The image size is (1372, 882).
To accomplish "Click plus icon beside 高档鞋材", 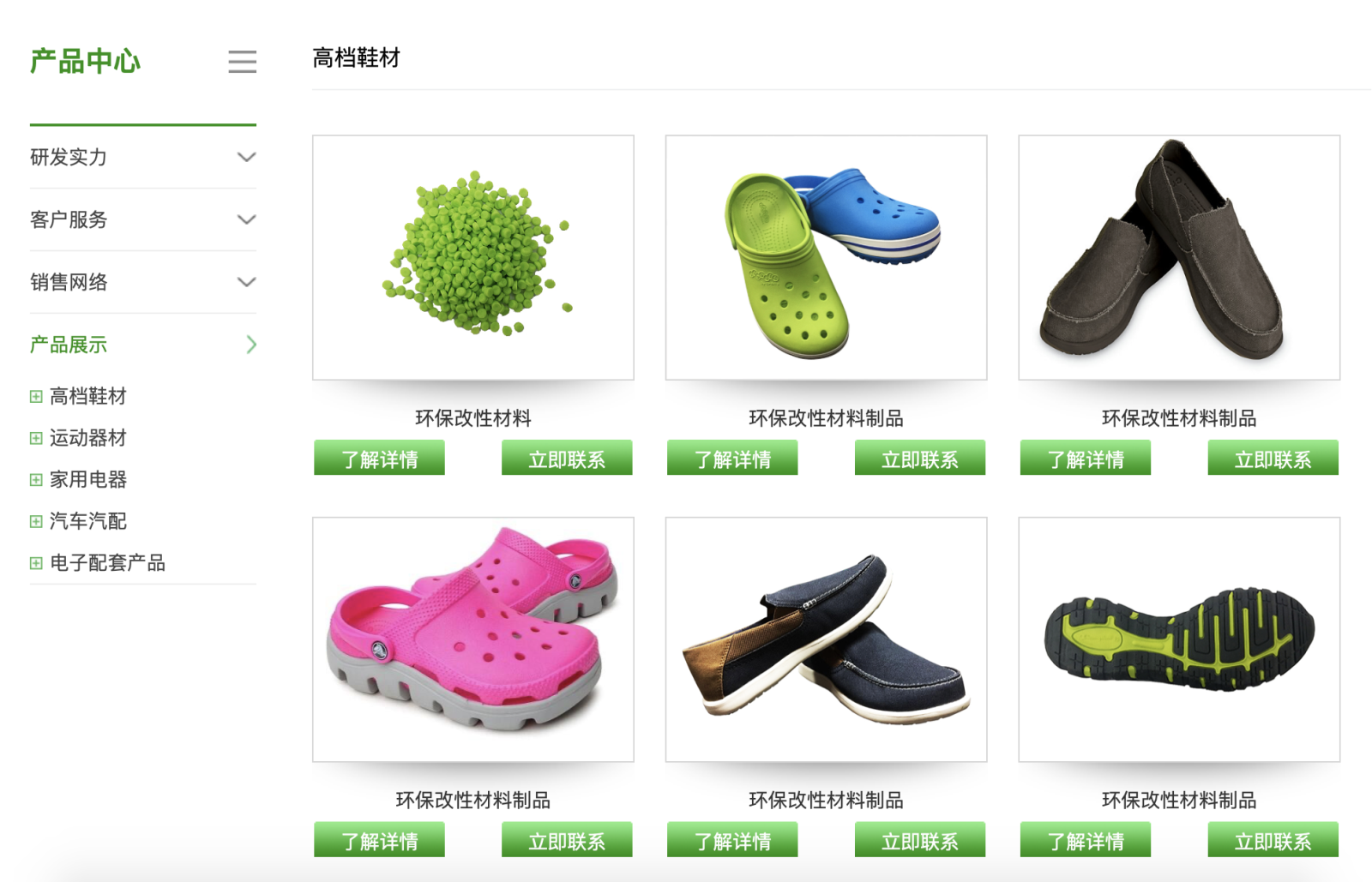I will 36,397.
